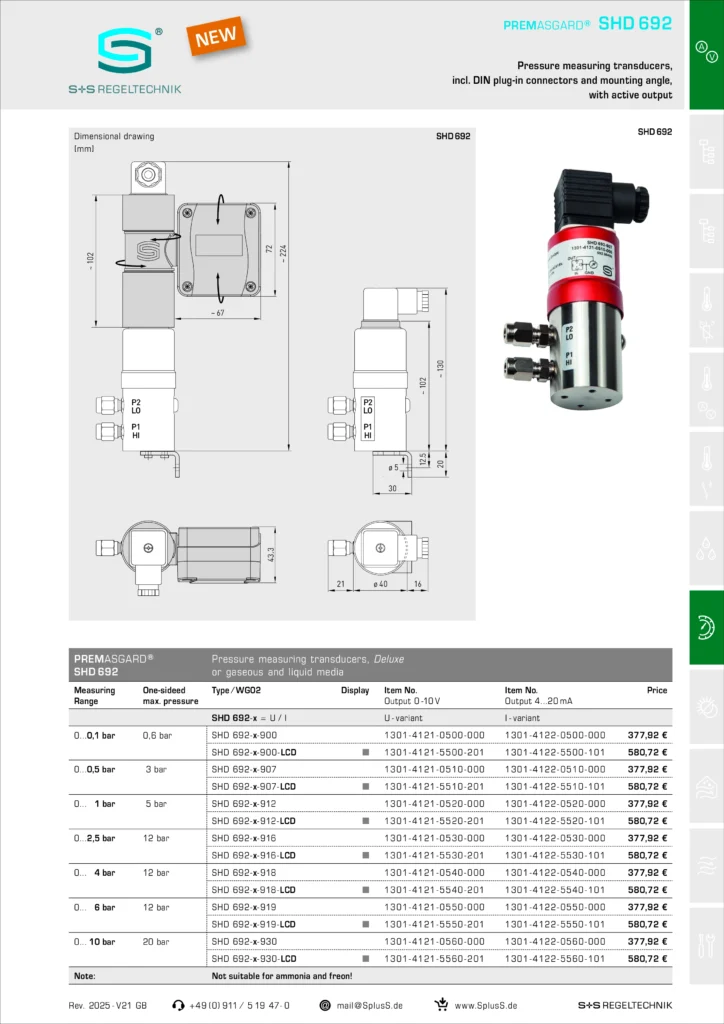The image size is (724, 1024).
Task: Click the @ email icon in footer
Action: coord(324,1005)
